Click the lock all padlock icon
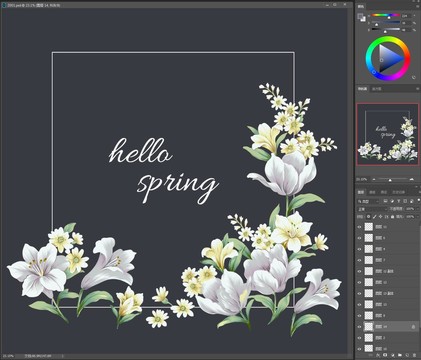 pyautogui.click(x=392, y=217)
